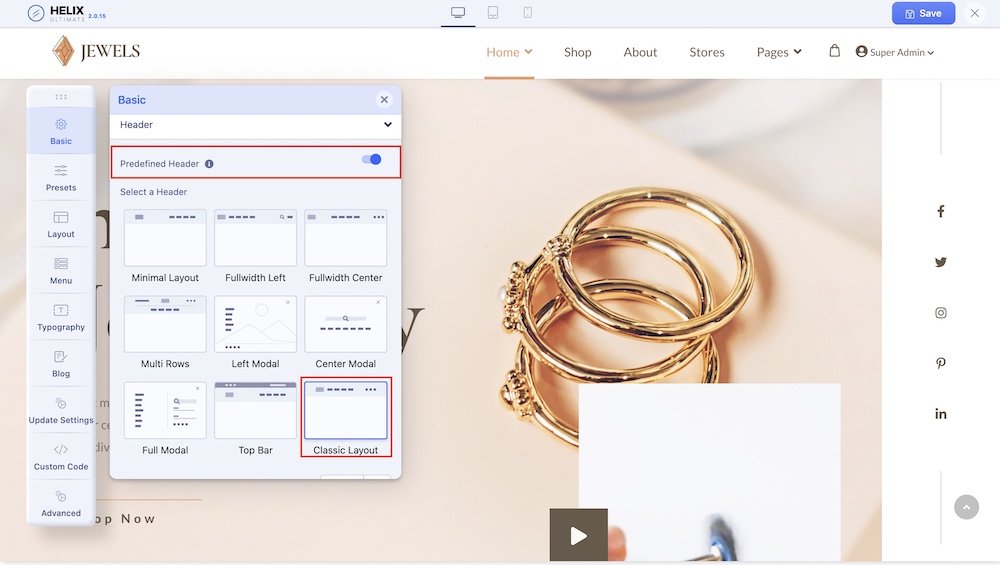Open the Layout settings in sidebar

point(61,224)
